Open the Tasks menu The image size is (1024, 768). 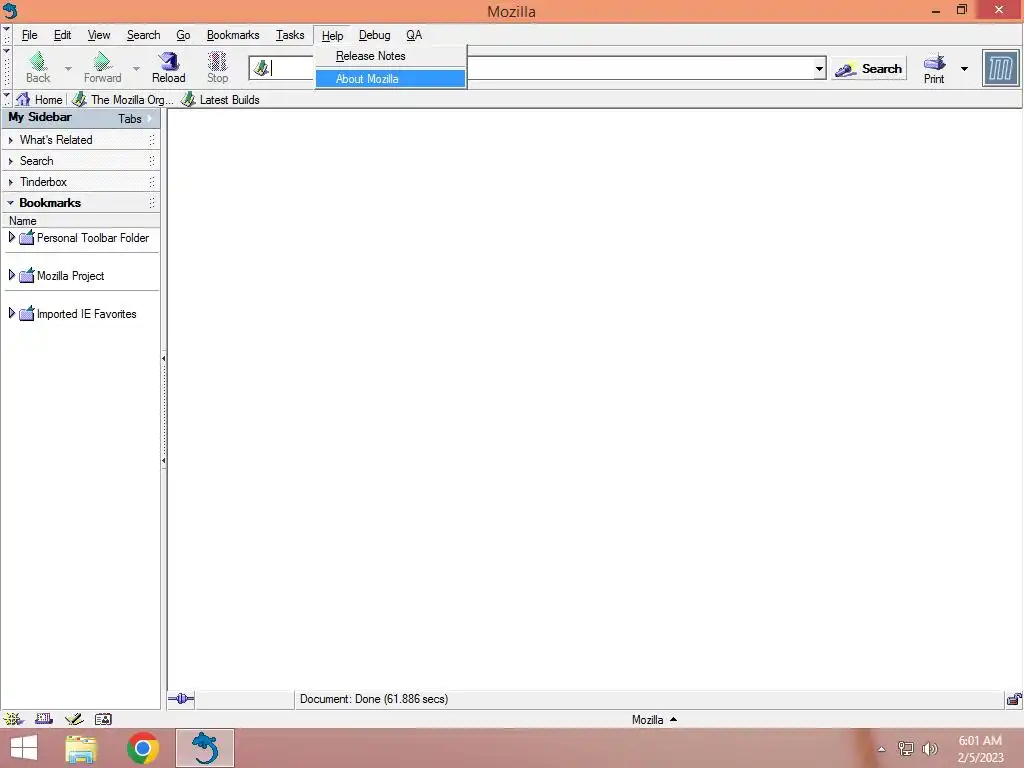coord(290,35)
